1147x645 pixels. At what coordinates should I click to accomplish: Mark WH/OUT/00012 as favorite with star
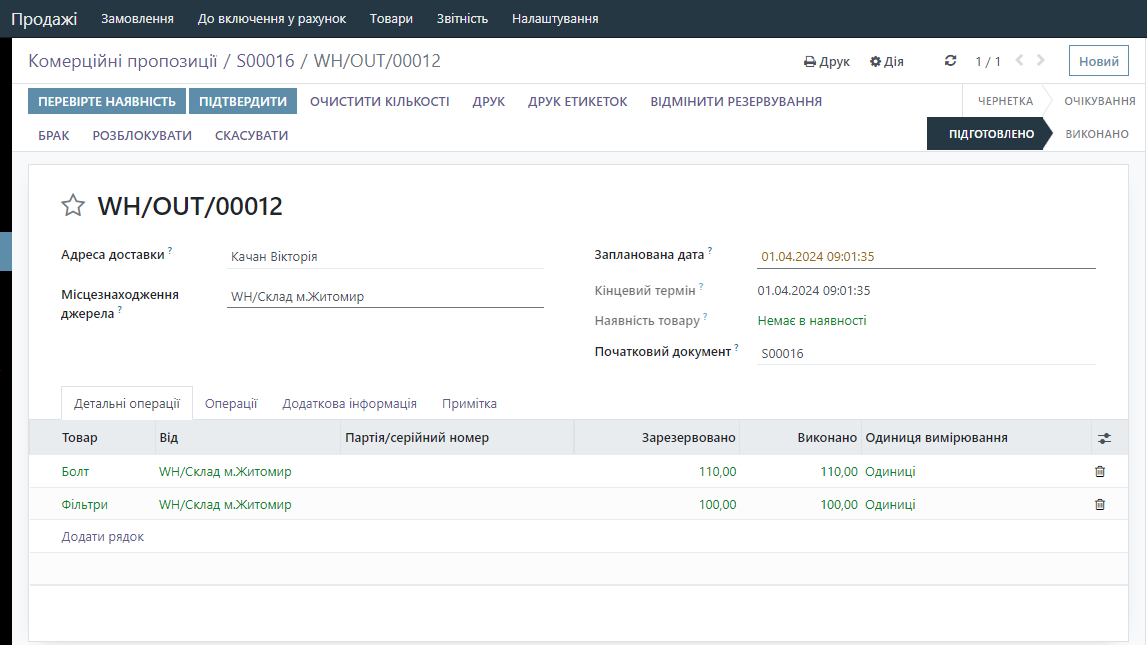coord(73,206)
